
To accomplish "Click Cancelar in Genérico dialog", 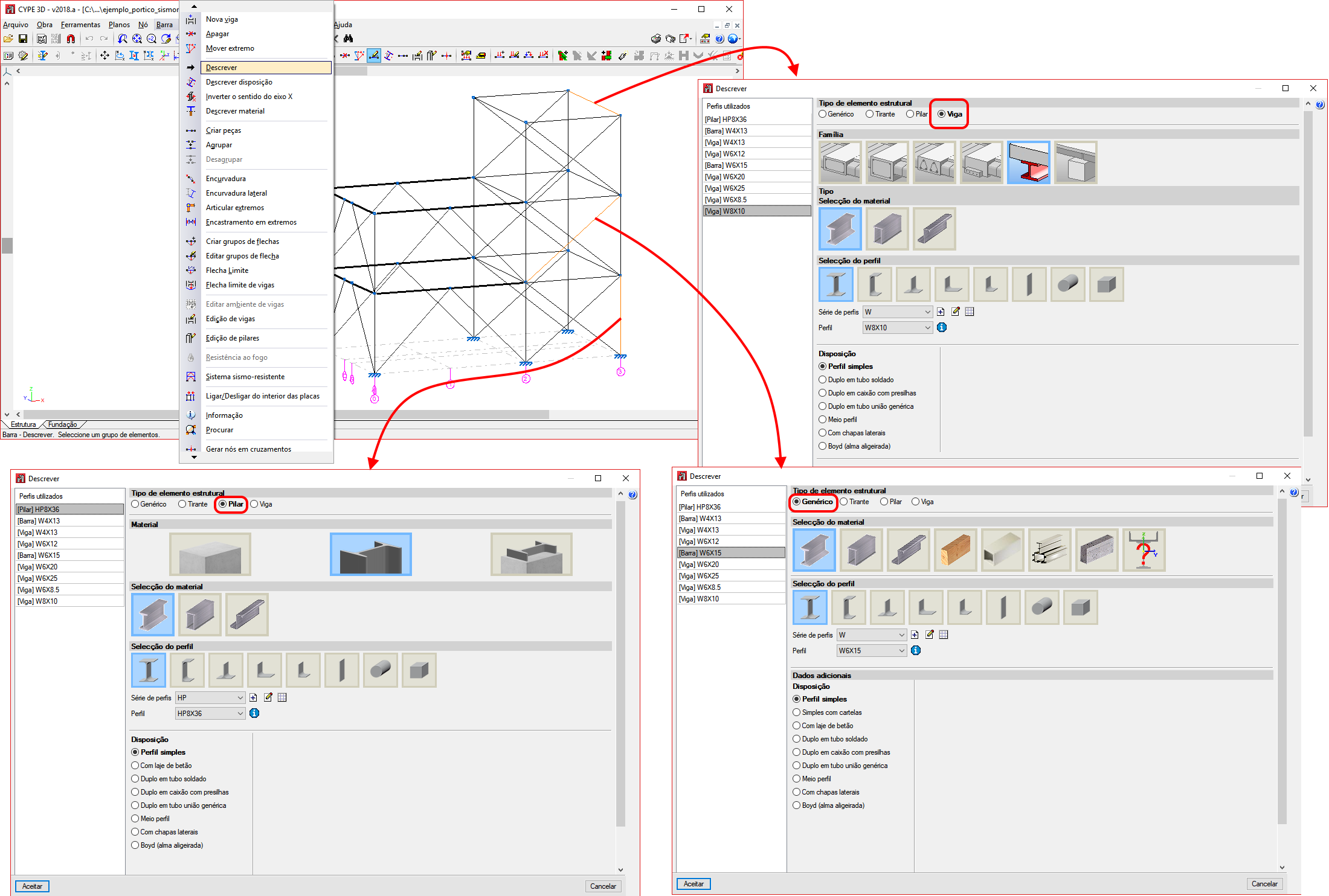I will click(1264, 884).
